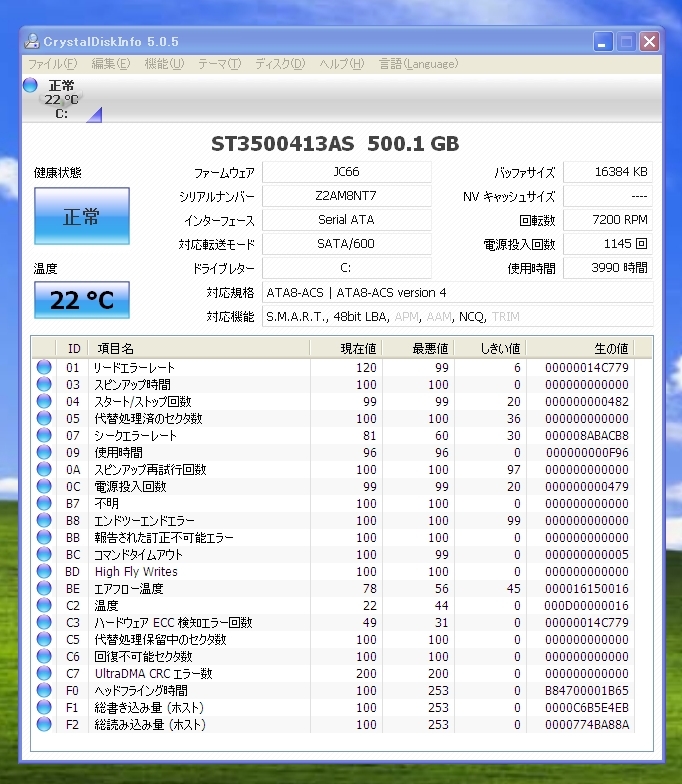Image resolution: width=682 pixels, height=784 pixels.
Task: Open the 言語(Language) menu
Action: click(x=418, y=64)
